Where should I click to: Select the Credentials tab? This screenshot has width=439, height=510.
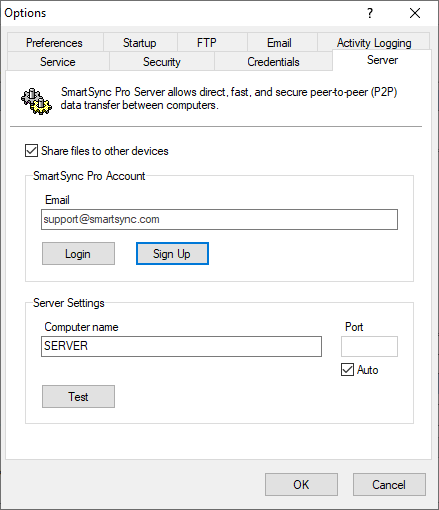pos(273,62)
